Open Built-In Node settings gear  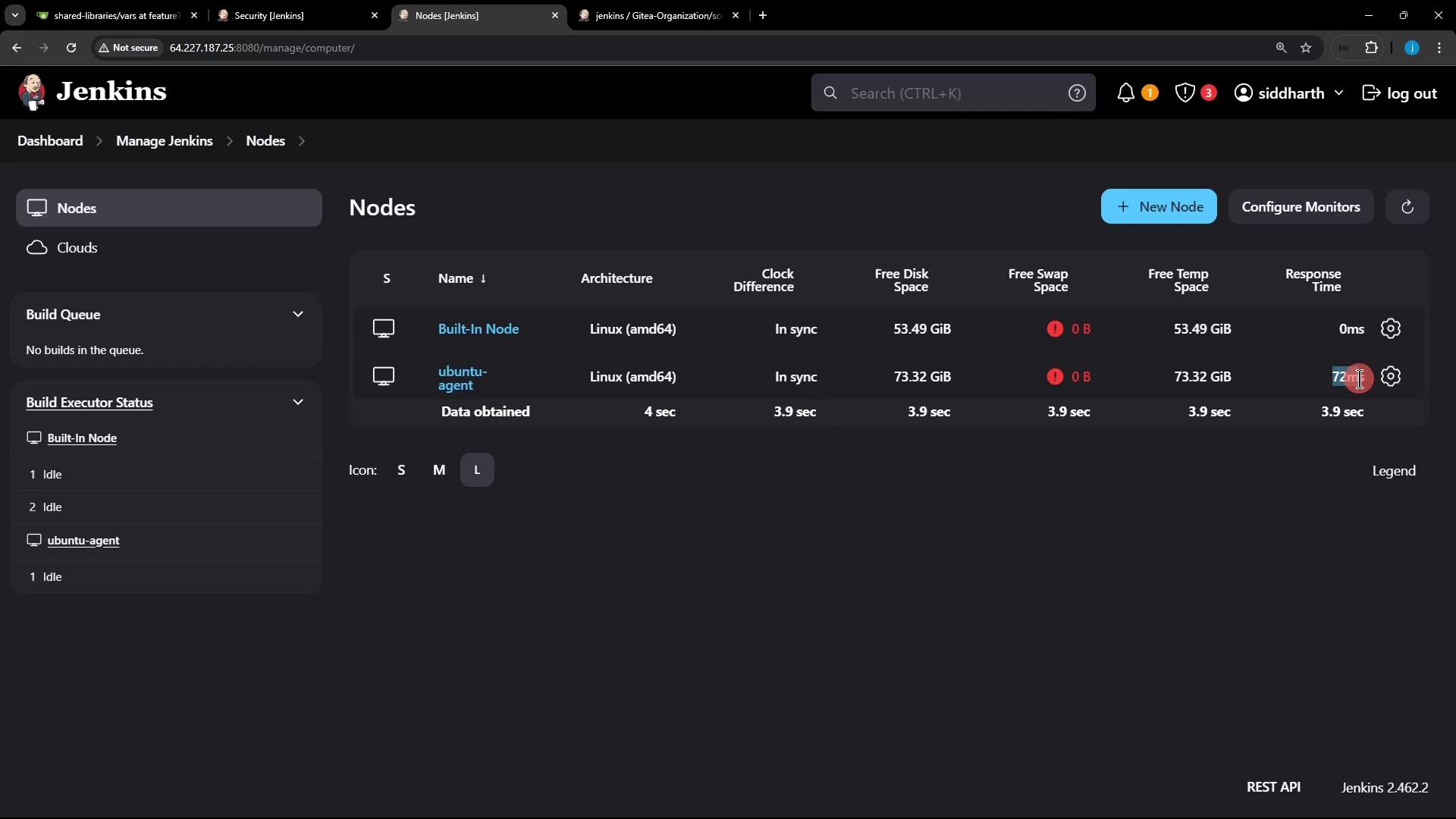click(1391, 329)
